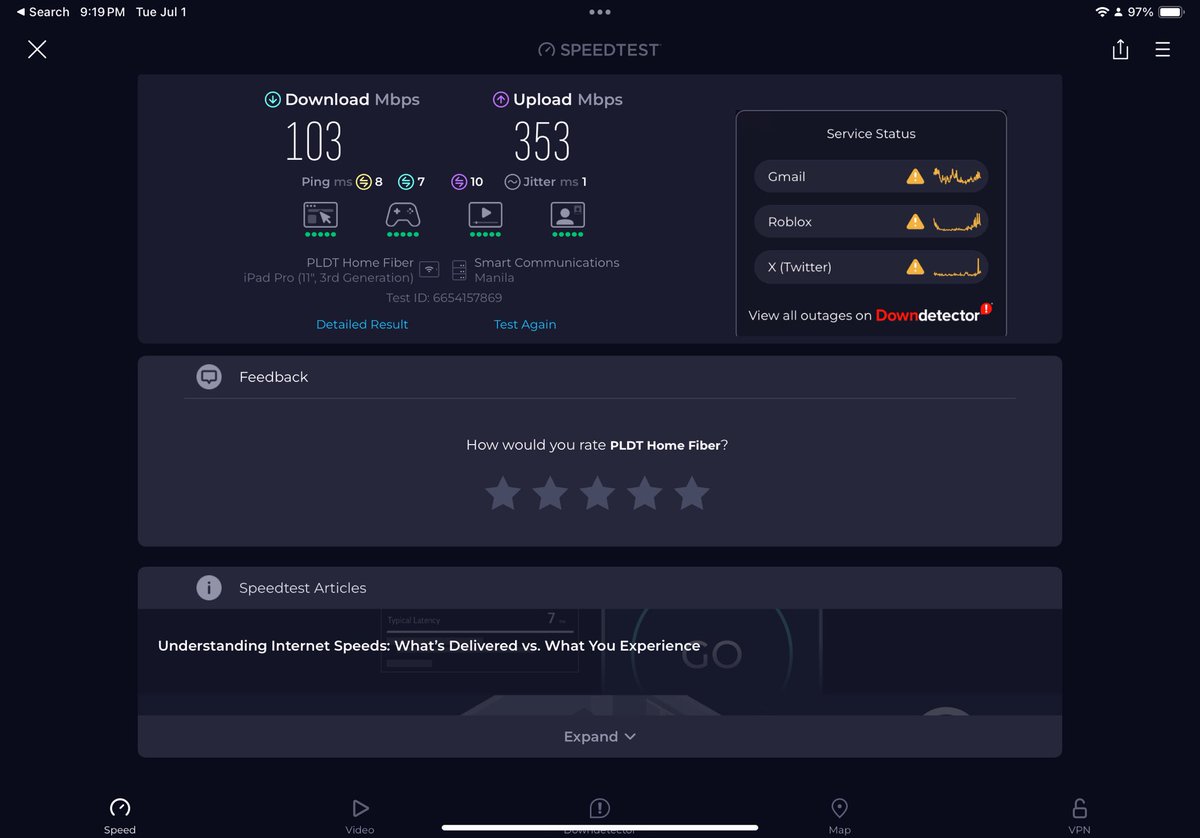Tap the Wi-Fi connection icon by PLDT
Screen dimensions: 1200x838
(x=429, y=269)
